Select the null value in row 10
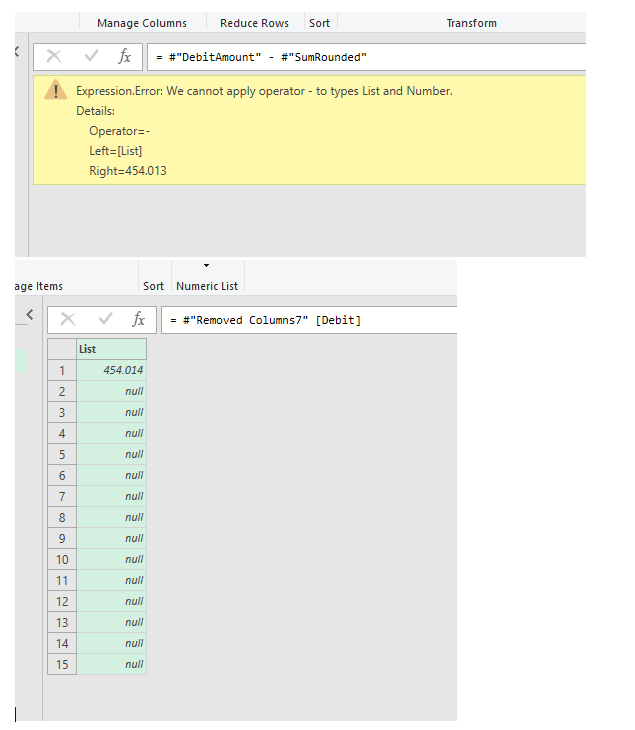Image resolution: width=635 pixels, height=730 pixels. [112, 559]
